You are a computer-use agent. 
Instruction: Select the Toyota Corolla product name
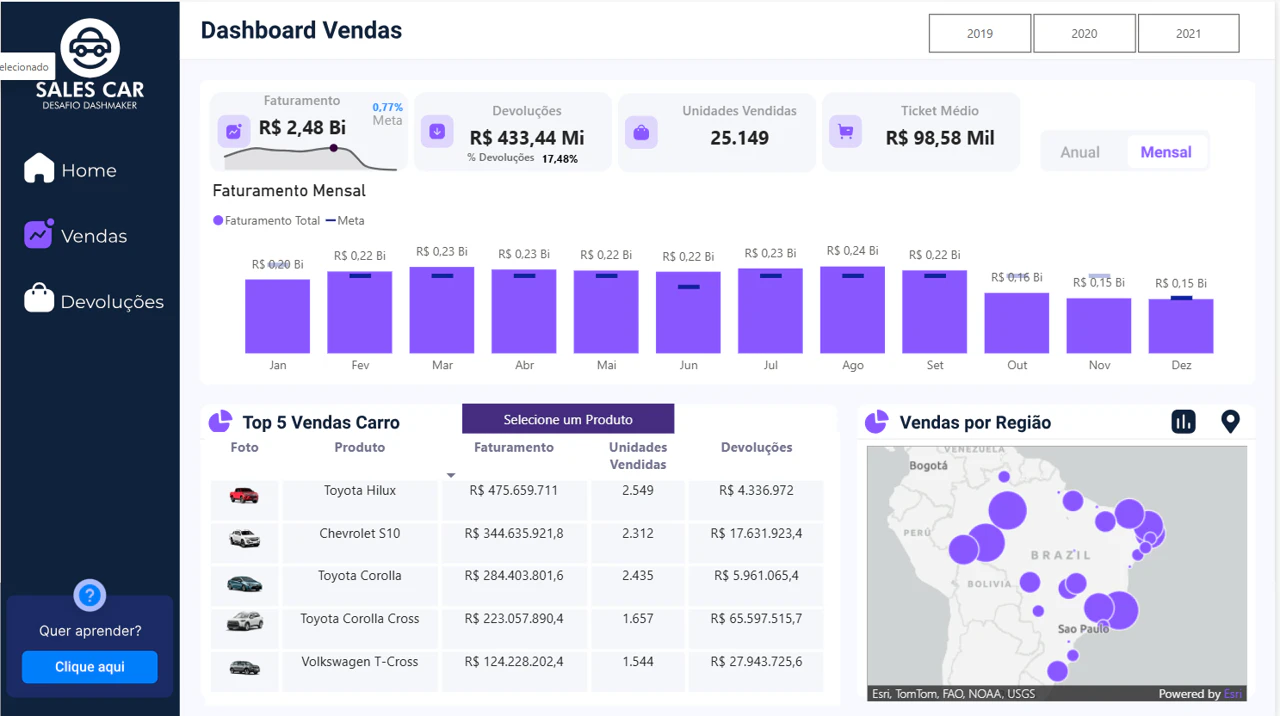coord(360,575)
